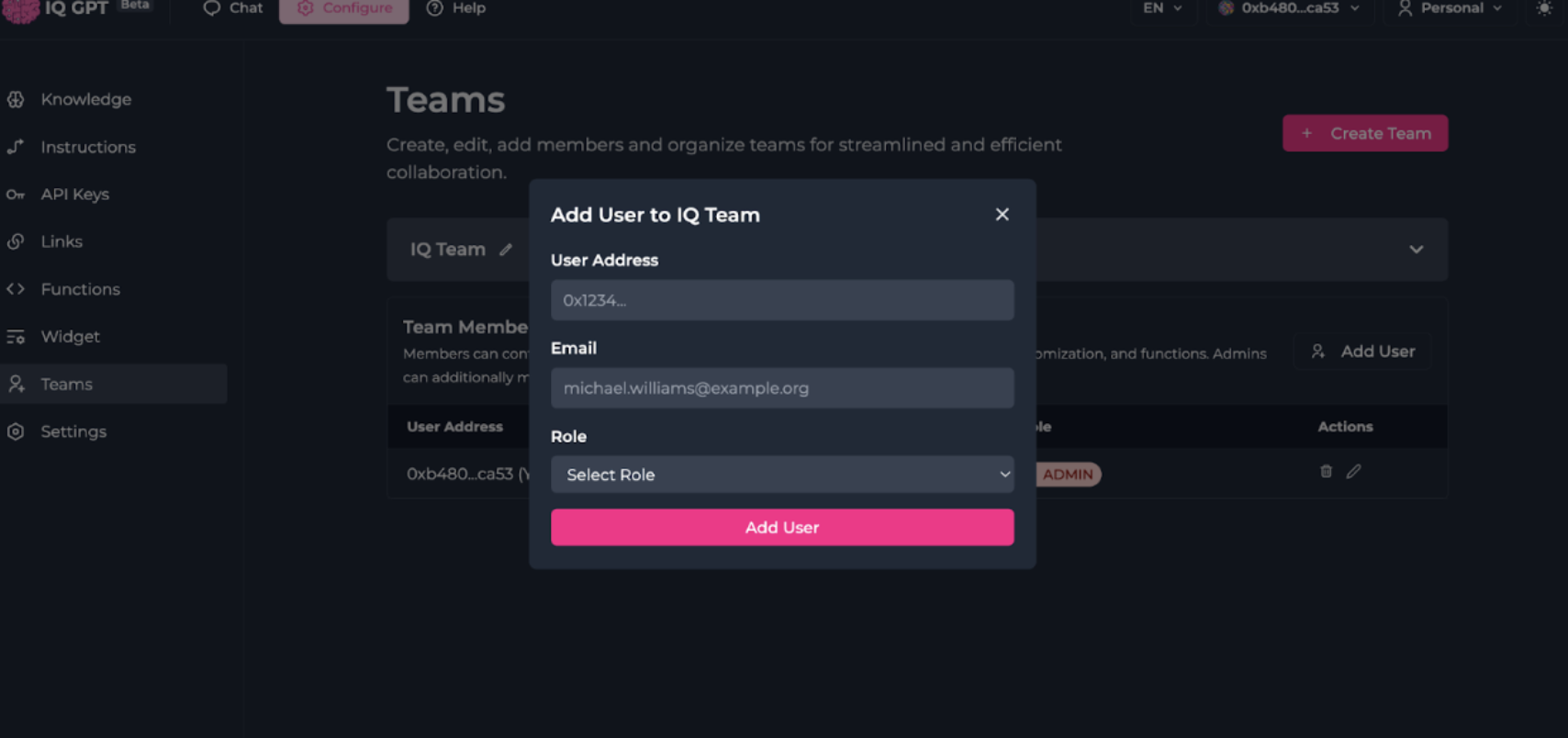Expand the EN language dropdown
Image resolution: width=1568 pixels, height=738 pixels.
(1162, 8)
